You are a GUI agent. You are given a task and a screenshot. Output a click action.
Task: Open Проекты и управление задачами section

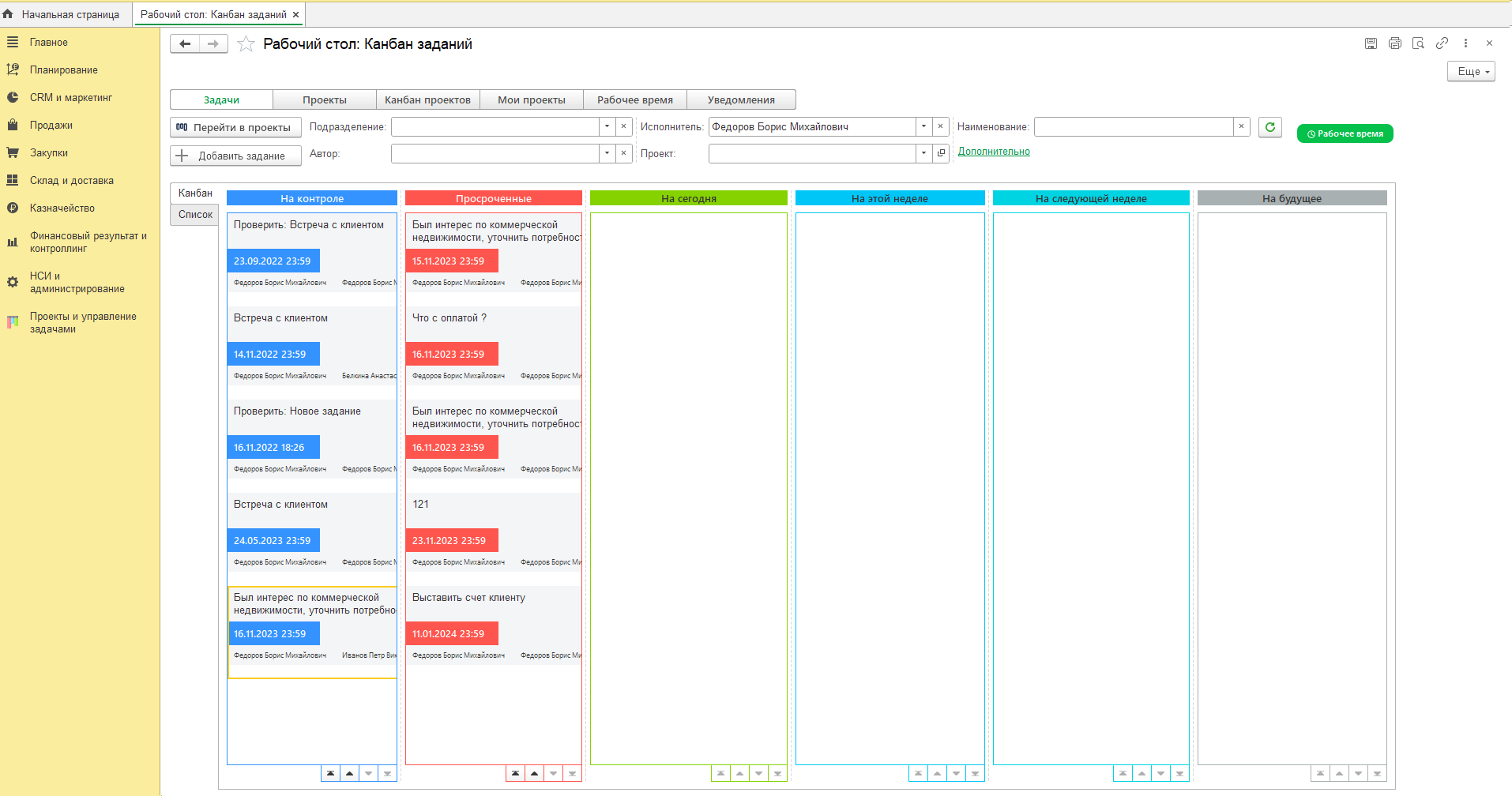83,323
